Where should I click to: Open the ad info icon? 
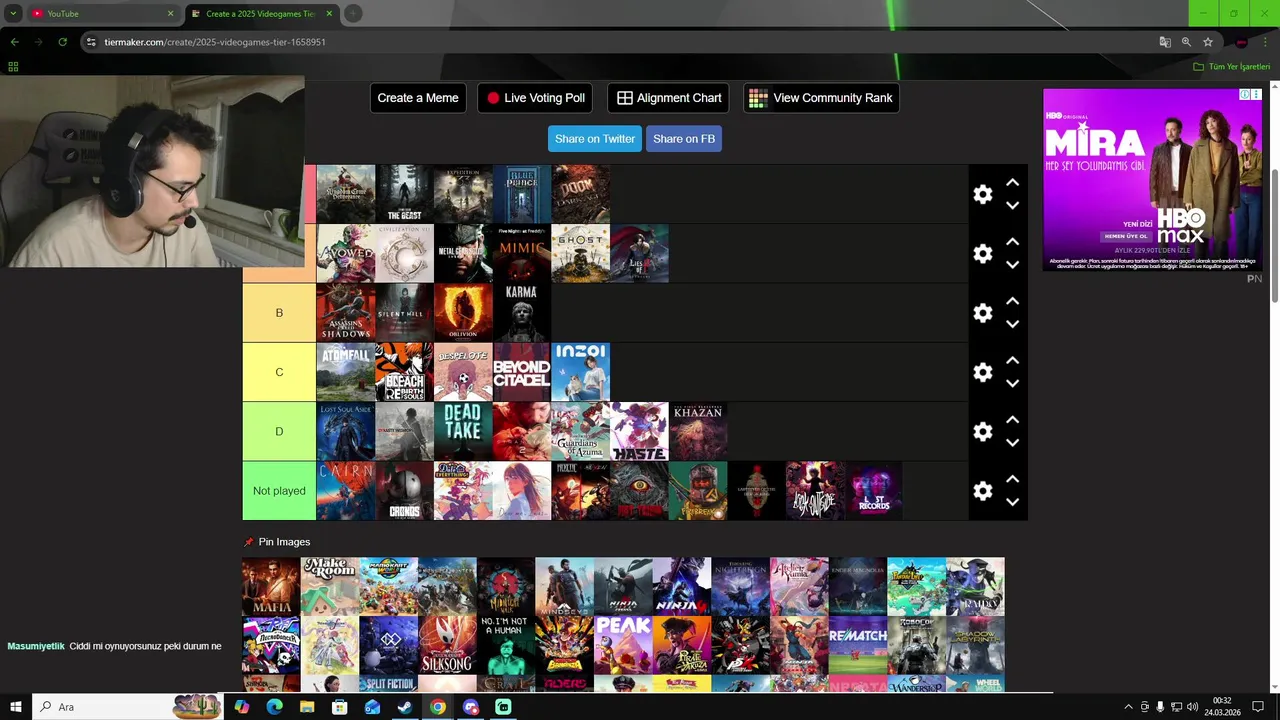(x=1245, y=94)
